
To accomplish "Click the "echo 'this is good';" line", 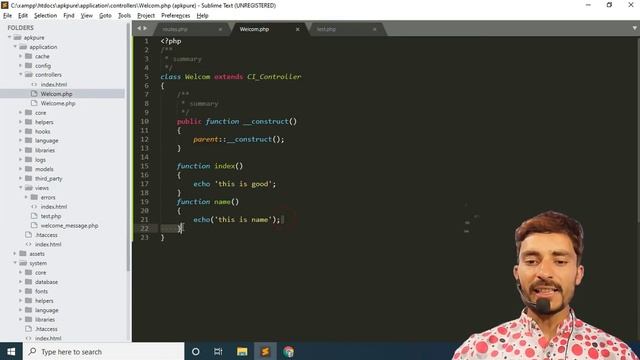I will pos(235,184).
